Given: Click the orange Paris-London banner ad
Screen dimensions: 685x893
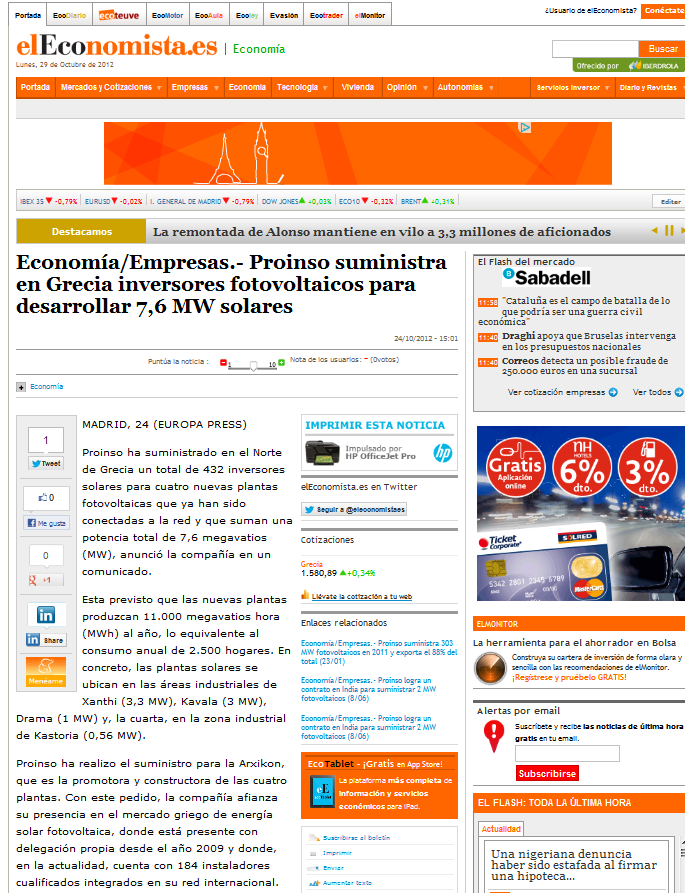Looking at the screenshot, I should 358,153.
